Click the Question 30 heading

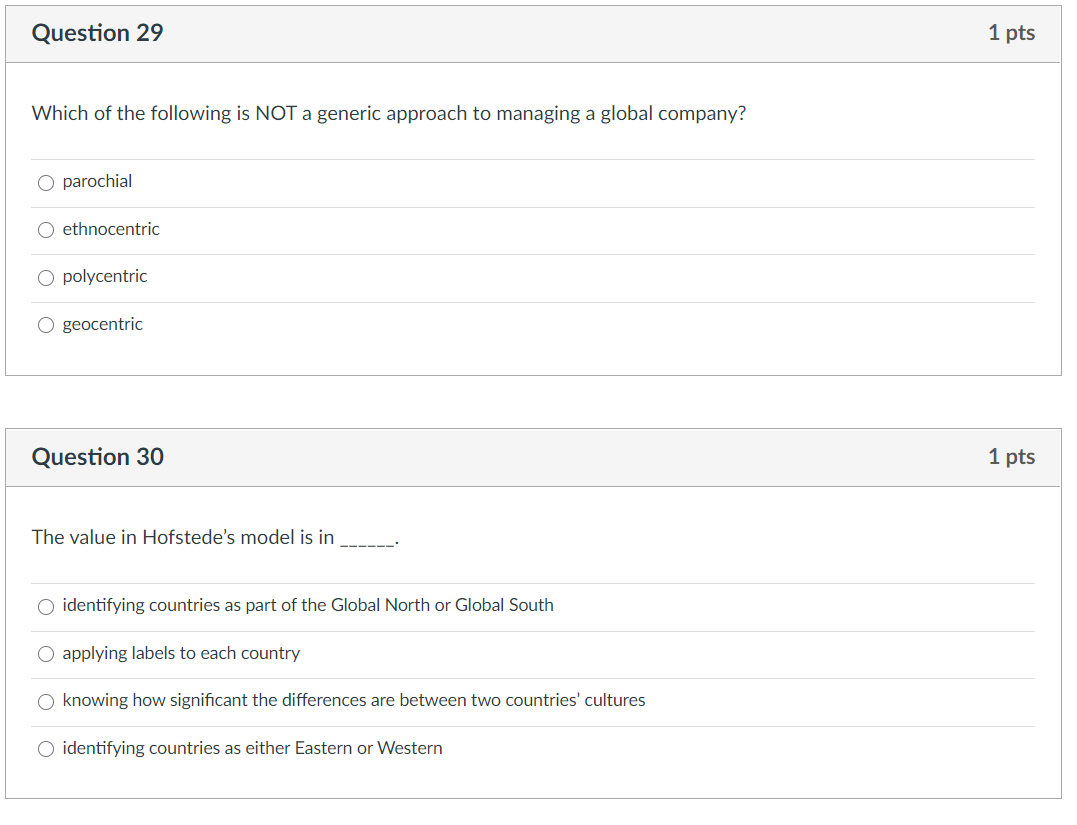[x=98, y=457]
